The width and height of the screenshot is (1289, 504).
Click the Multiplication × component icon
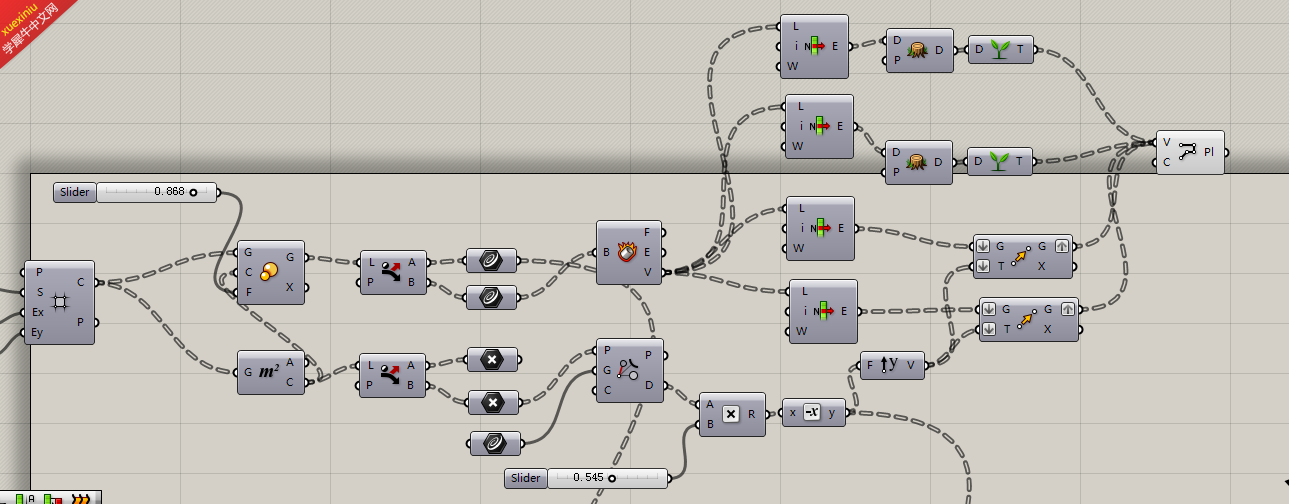[731, 414]
